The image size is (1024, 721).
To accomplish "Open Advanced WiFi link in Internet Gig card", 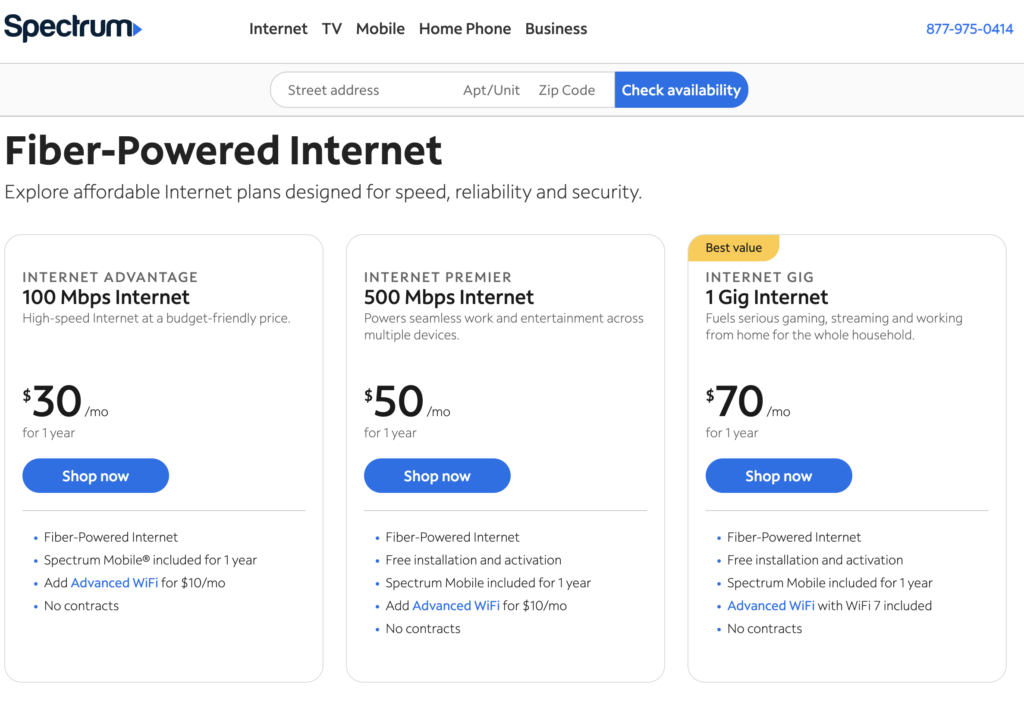I will 770,606.
